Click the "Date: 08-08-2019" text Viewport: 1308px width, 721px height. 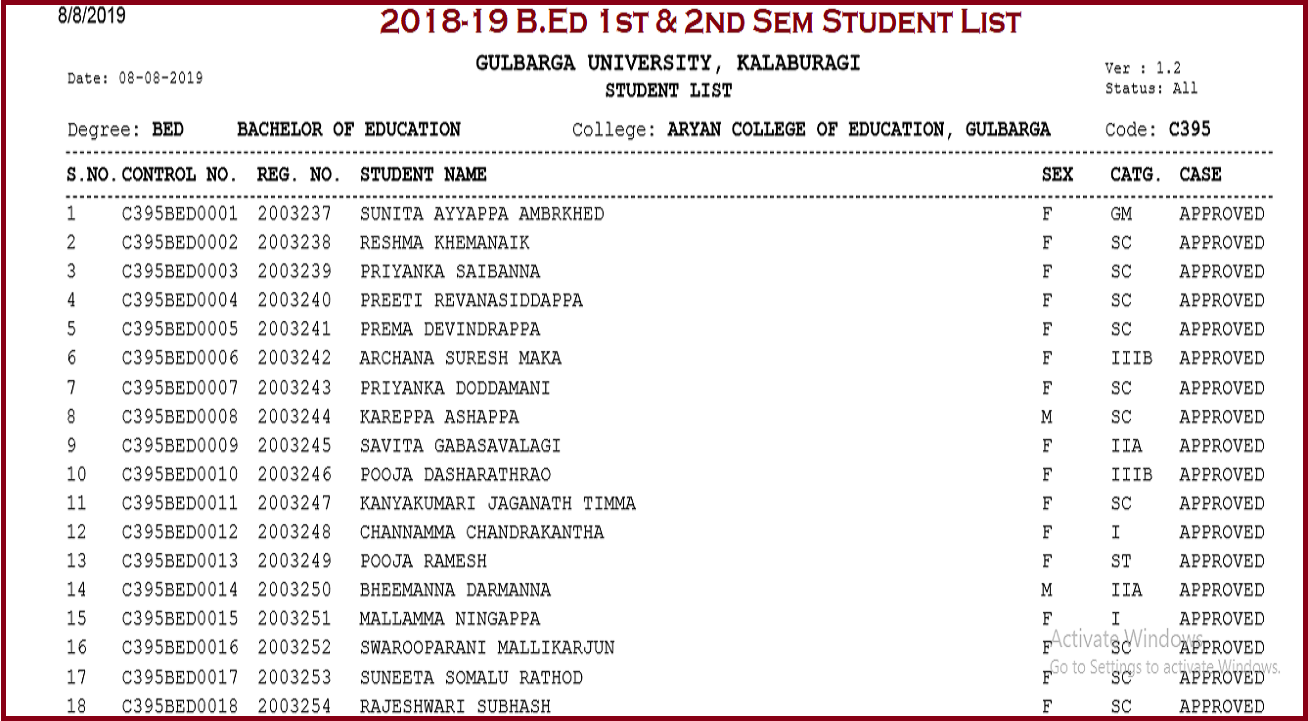click(135, 78)
